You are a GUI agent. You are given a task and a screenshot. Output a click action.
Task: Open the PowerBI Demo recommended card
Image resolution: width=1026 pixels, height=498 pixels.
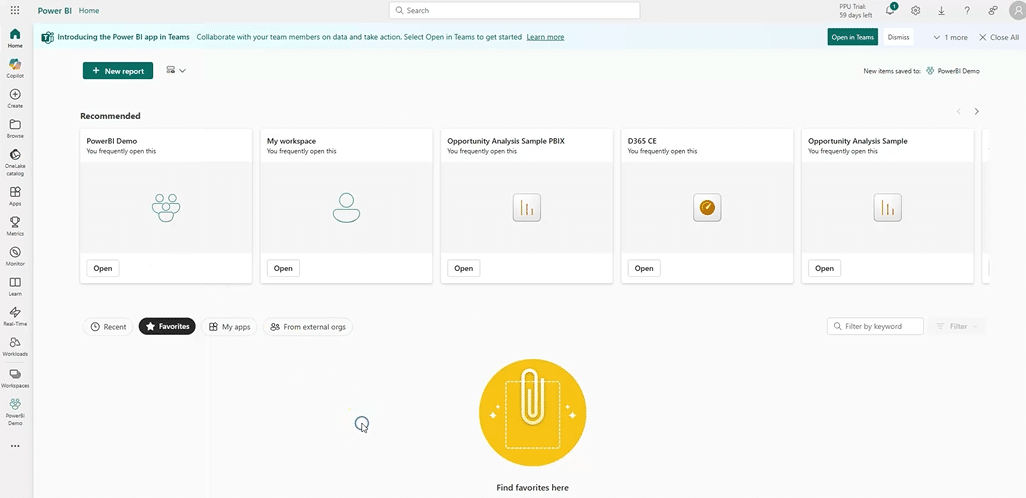(103, 268)
